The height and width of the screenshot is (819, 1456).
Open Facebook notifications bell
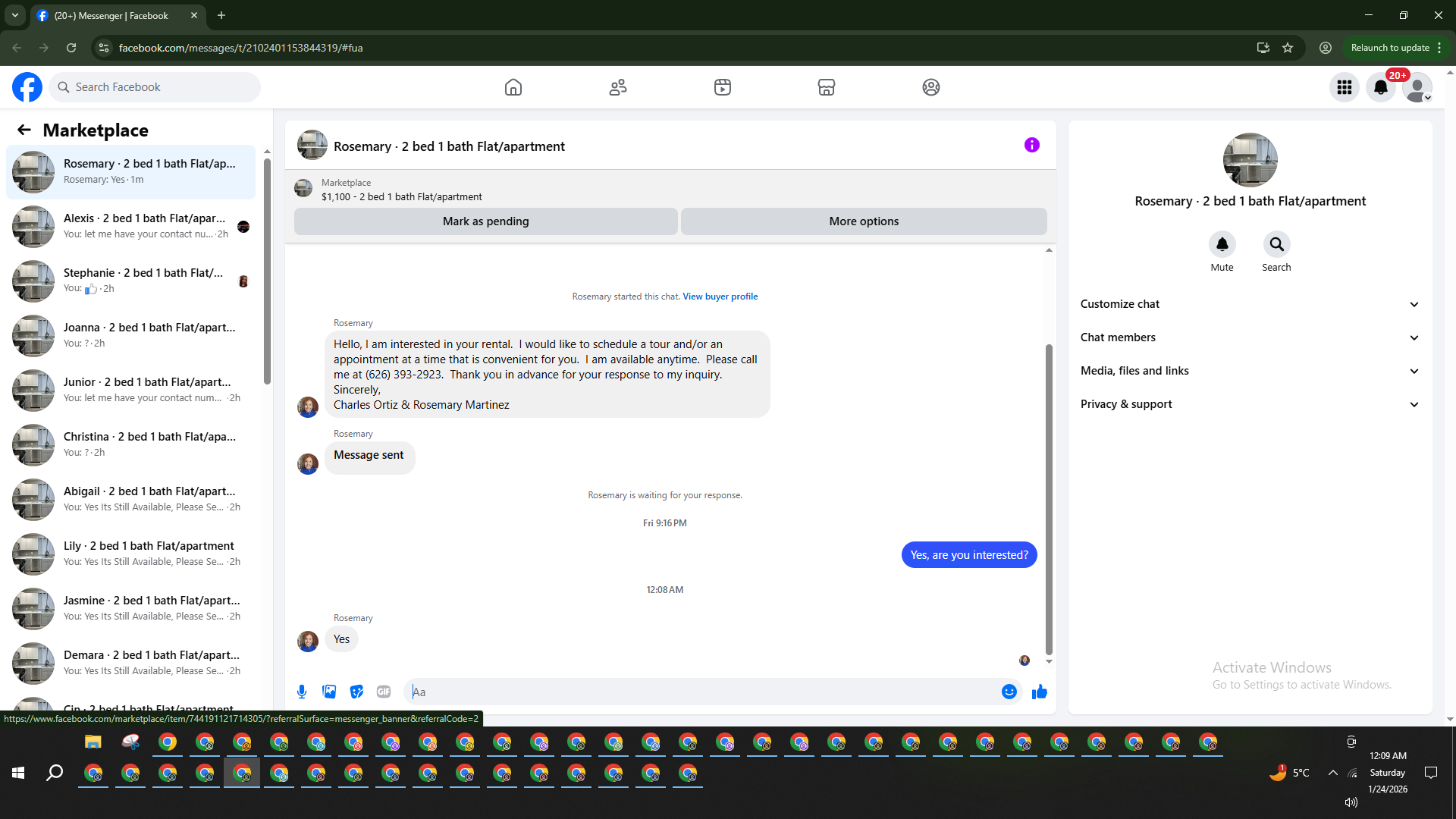[x=1381, y=87]
